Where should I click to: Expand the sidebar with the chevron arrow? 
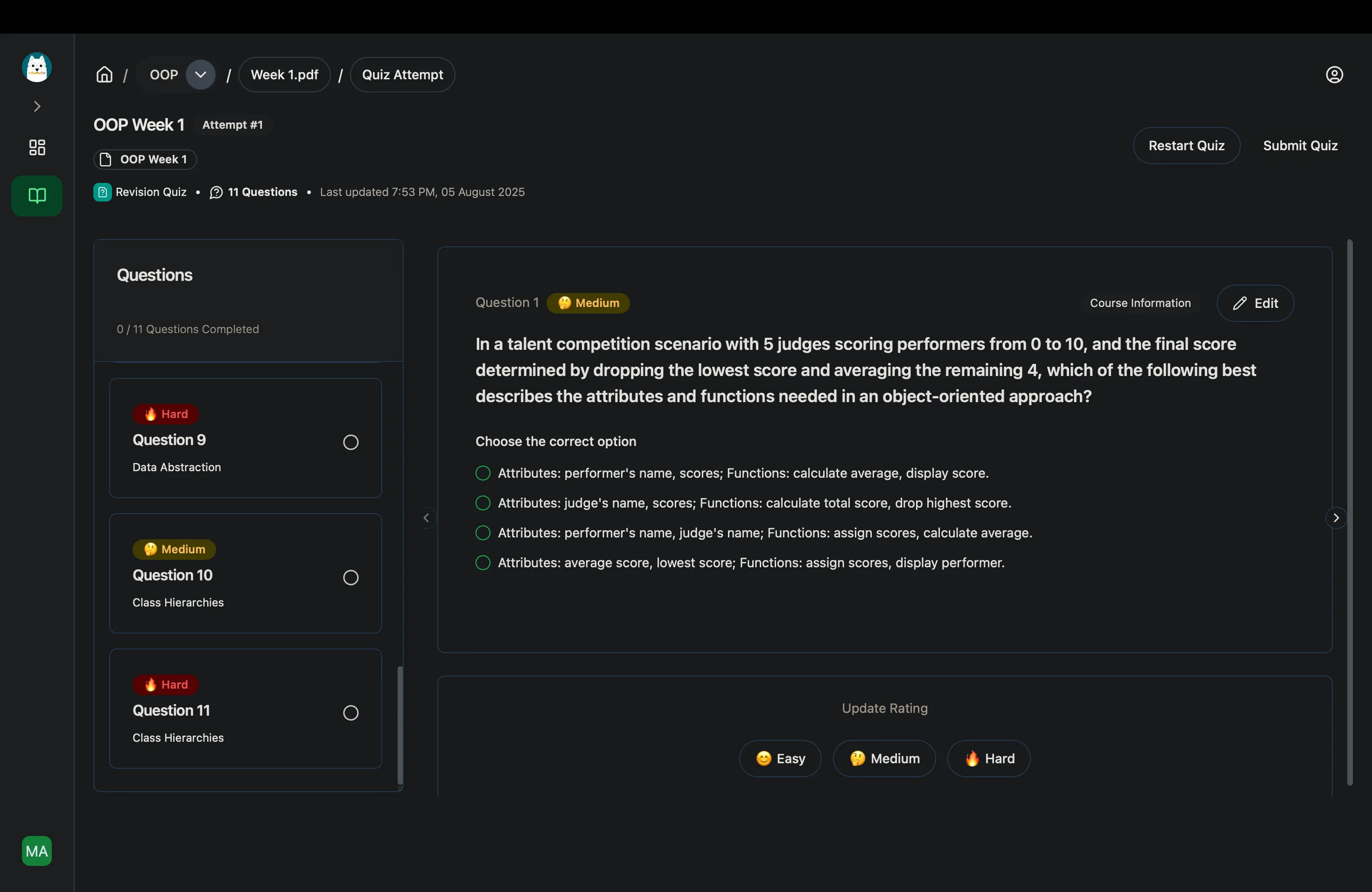tap(37, 107)
